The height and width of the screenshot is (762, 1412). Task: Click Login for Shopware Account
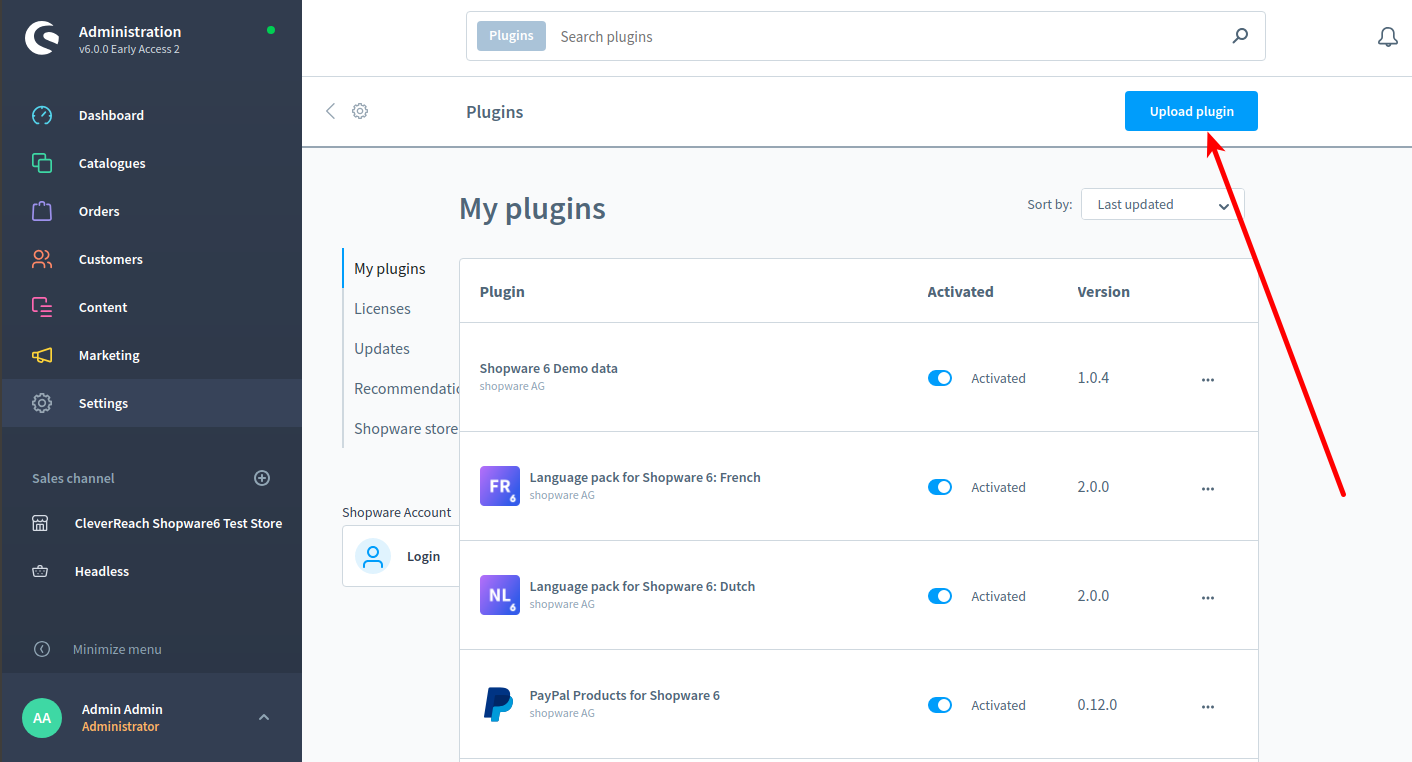tap(423, 556)
